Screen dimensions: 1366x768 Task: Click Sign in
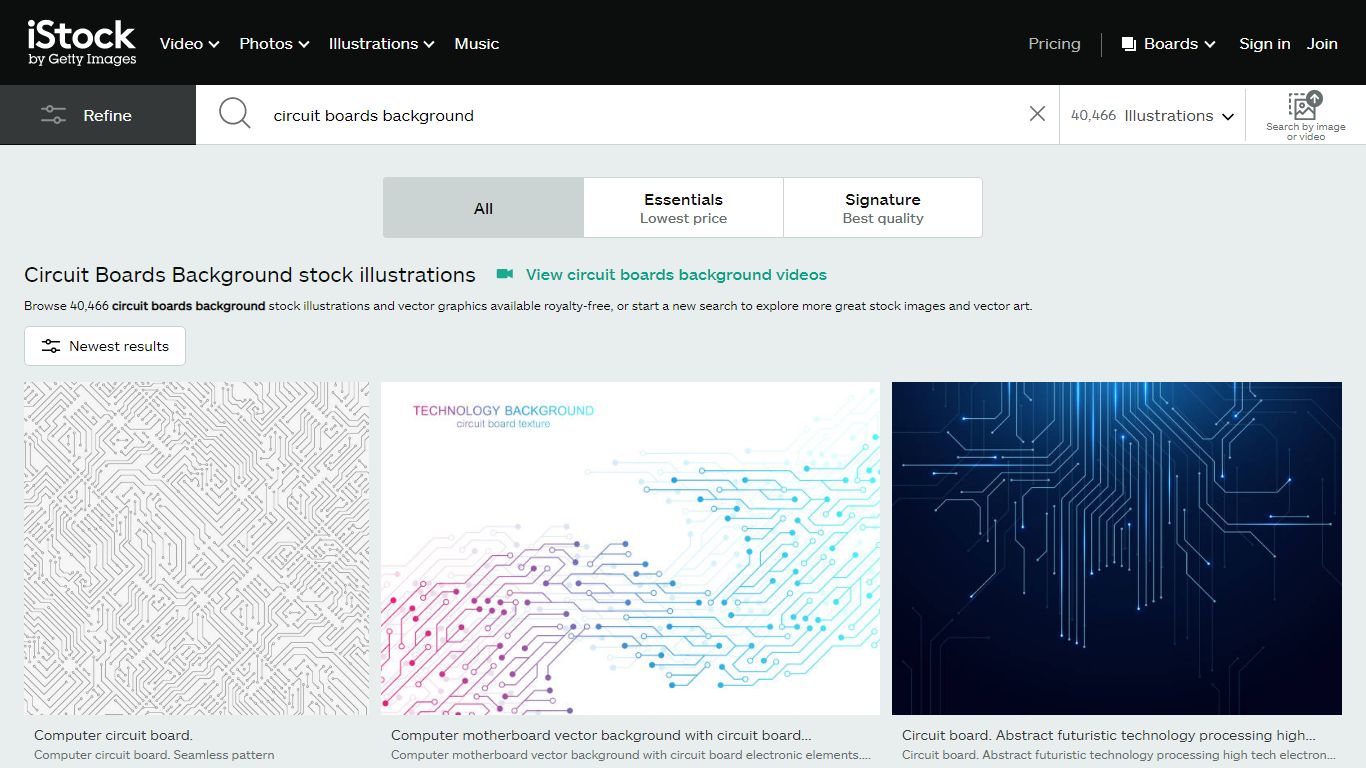[x=1264, y=44]
